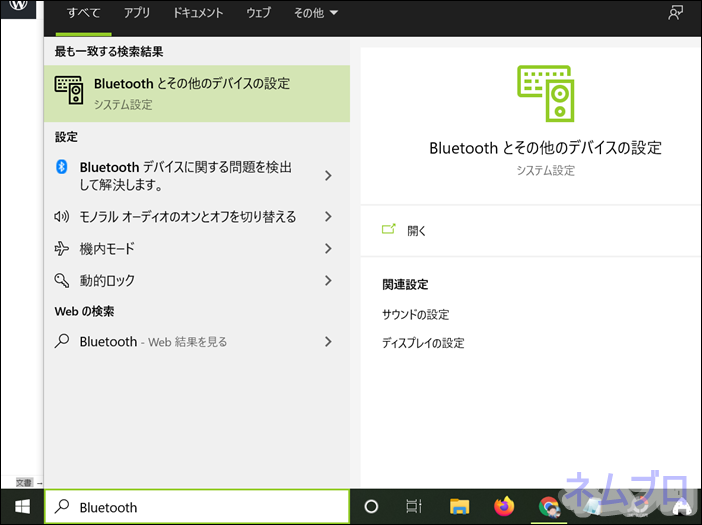Open Firefox from the taskbar
The image size is (702, 525).
pyautogui.click(x=504, y=507)
